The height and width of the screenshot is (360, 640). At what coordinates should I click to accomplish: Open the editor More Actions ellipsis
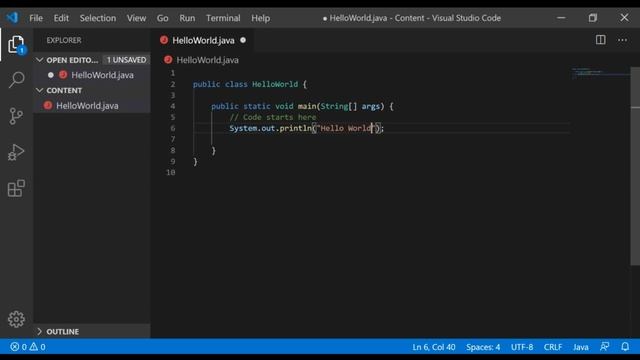tap(622, 40)
